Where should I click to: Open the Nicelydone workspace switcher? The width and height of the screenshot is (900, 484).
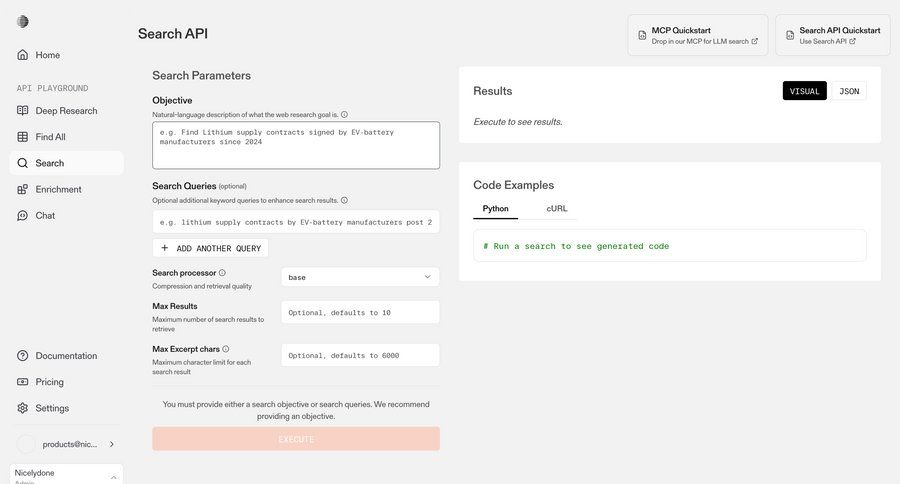tap(66, 473)
